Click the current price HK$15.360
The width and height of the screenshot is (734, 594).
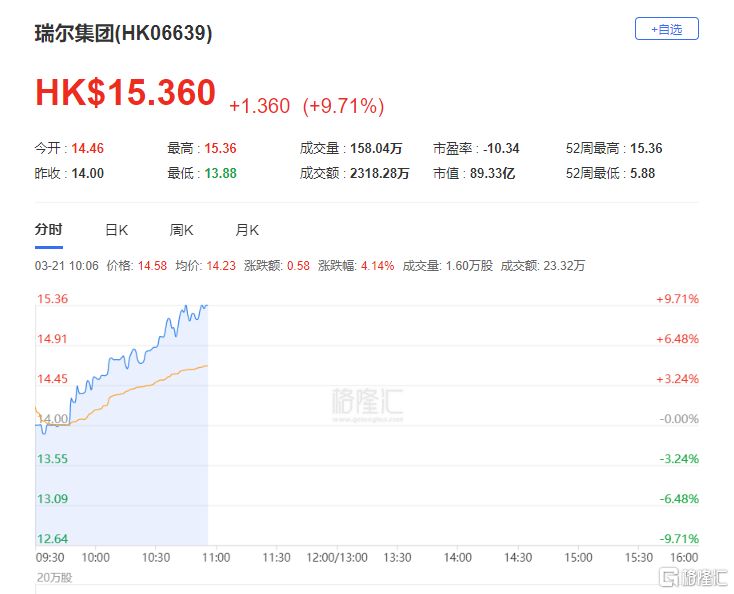[125, 92]
